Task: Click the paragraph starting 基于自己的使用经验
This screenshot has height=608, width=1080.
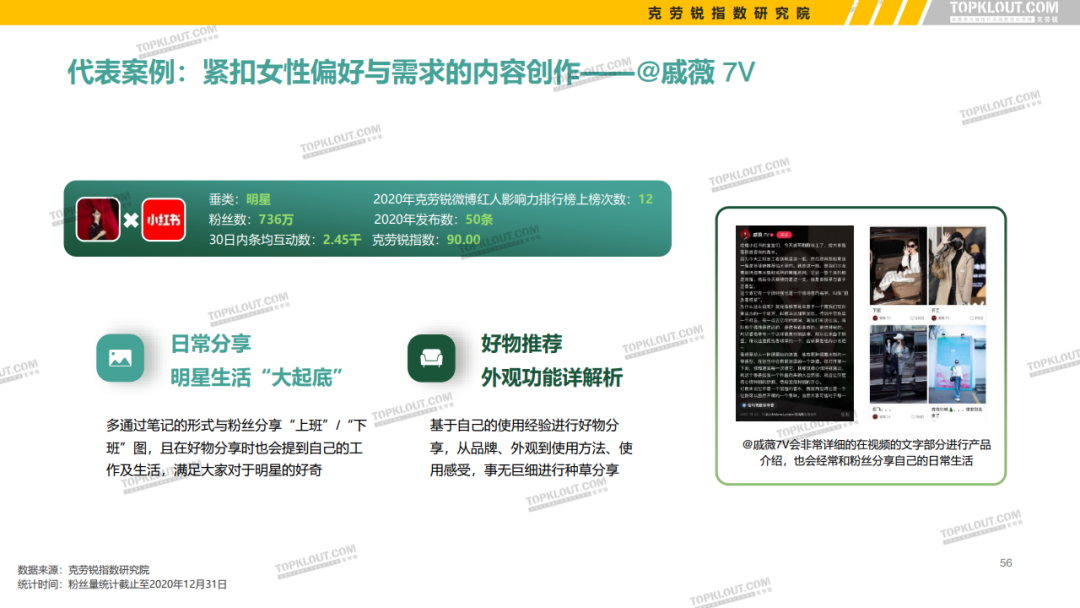Action: 531,448
